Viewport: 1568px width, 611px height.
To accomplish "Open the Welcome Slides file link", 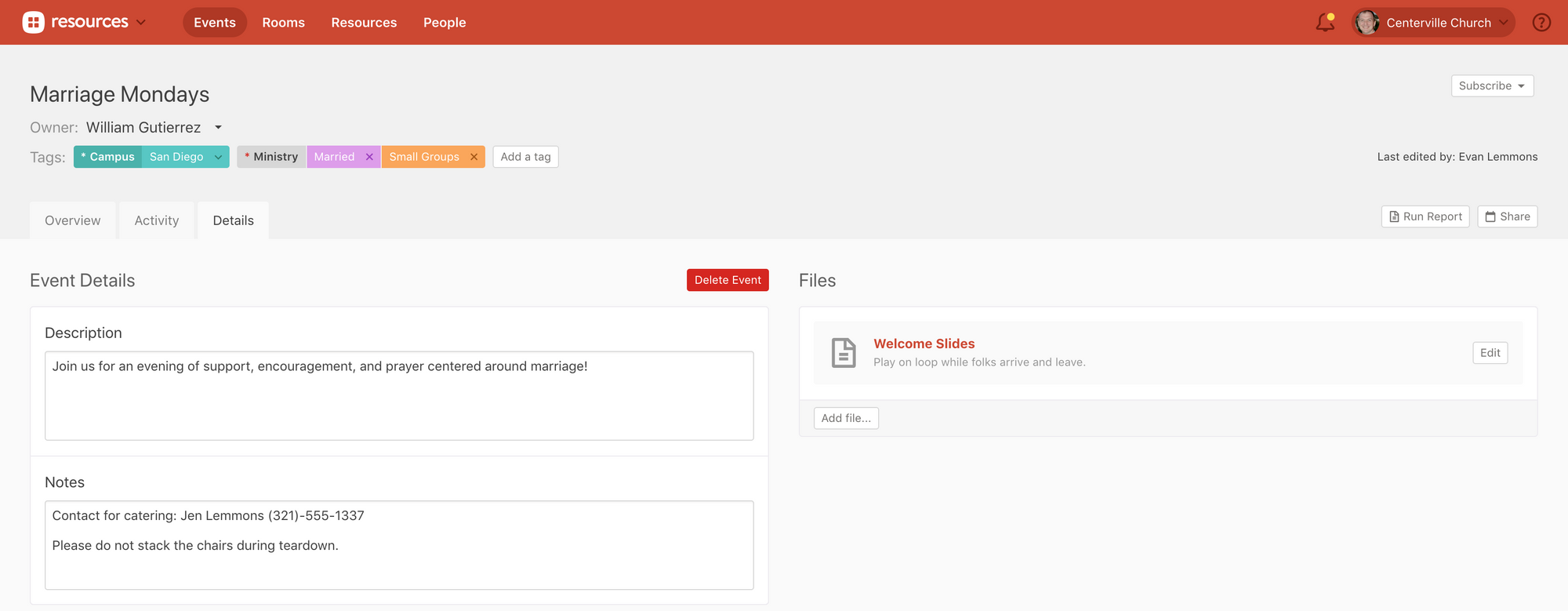I will [x=924, y=344].
